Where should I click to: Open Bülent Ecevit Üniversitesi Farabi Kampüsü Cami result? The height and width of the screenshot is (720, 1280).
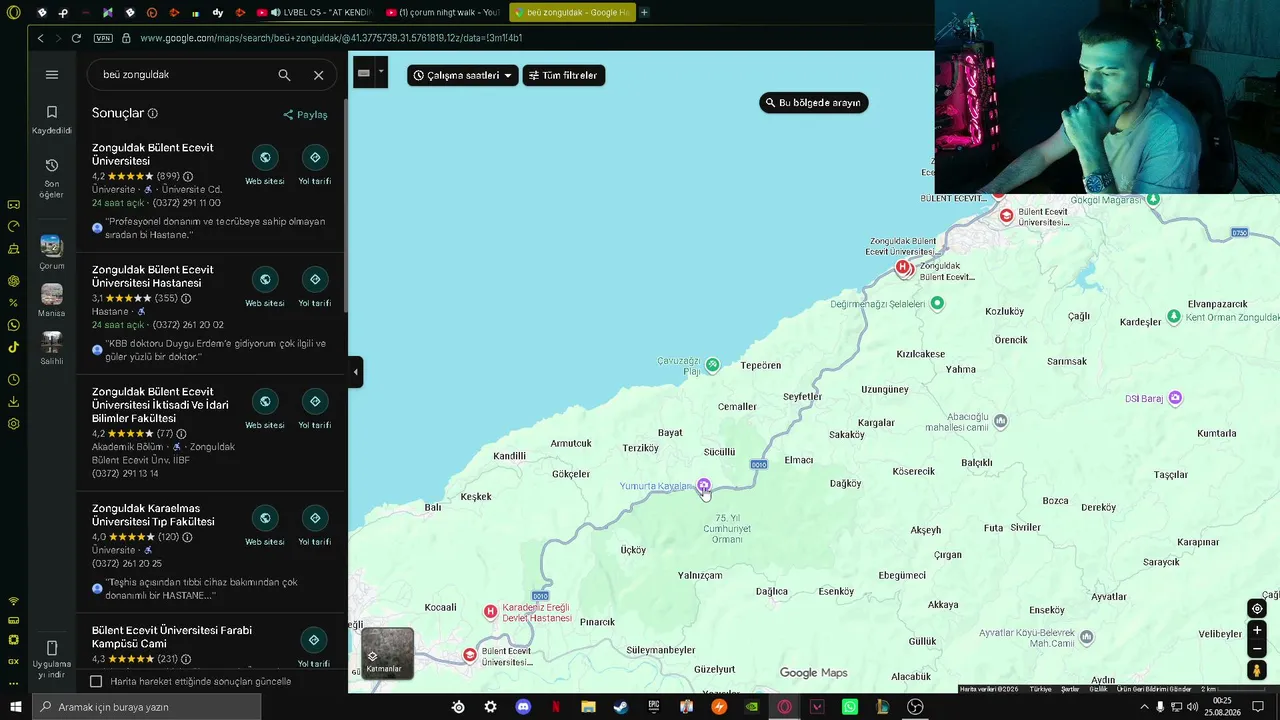172,637
